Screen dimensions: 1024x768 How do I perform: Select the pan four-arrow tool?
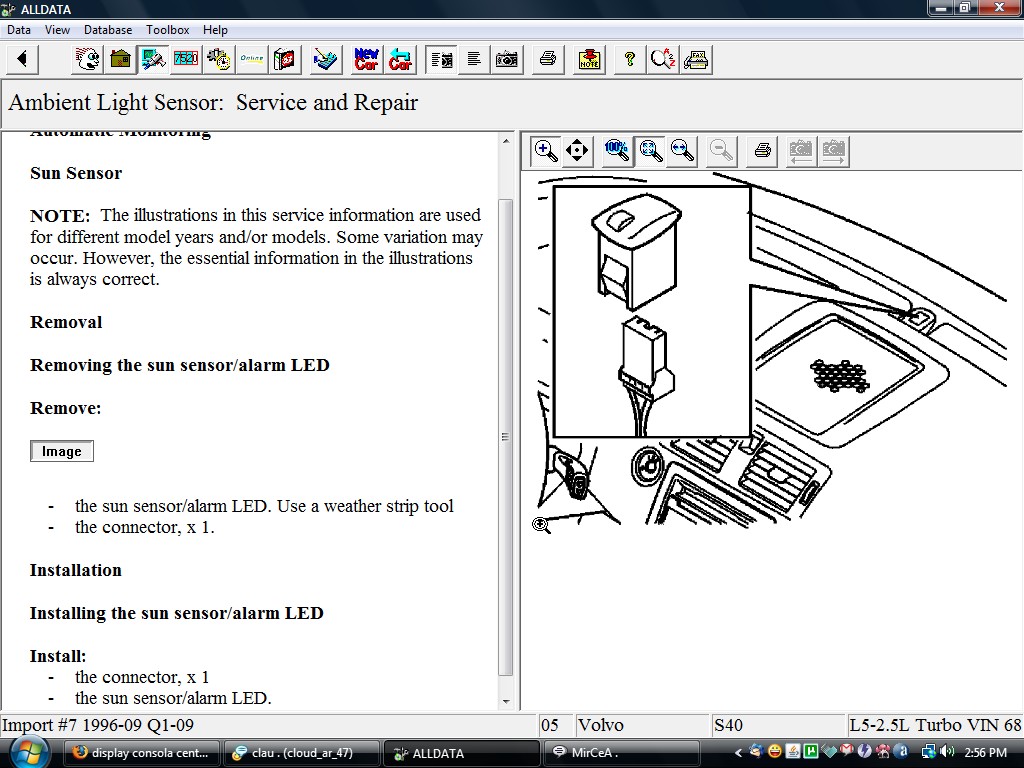pyautogui.click(x=577, y=151)
